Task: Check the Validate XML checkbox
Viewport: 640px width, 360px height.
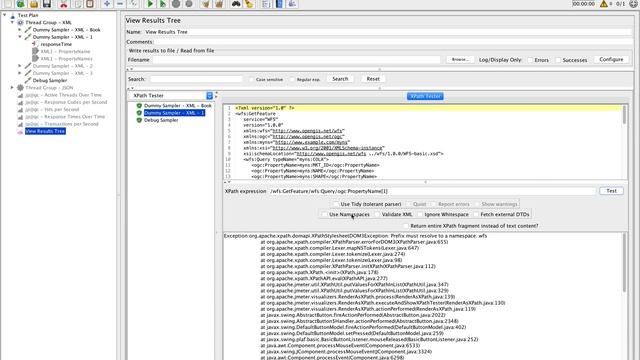Action: 377,214
